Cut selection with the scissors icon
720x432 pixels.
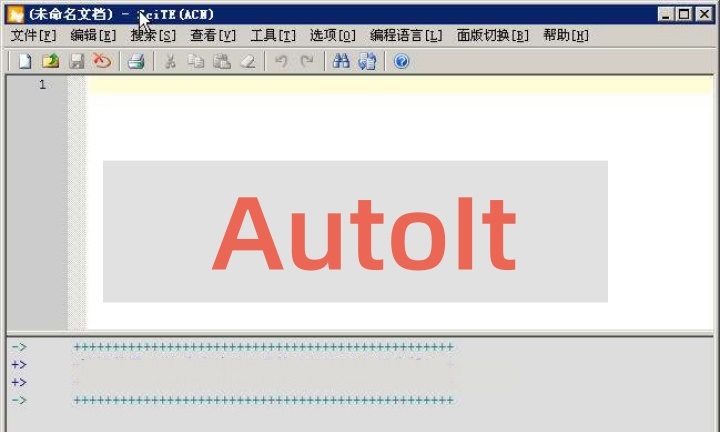[x=170, y=61]
